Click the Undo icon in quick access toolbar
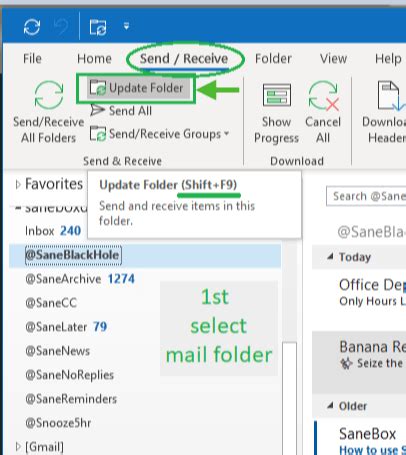 click(x=61, y=27)
